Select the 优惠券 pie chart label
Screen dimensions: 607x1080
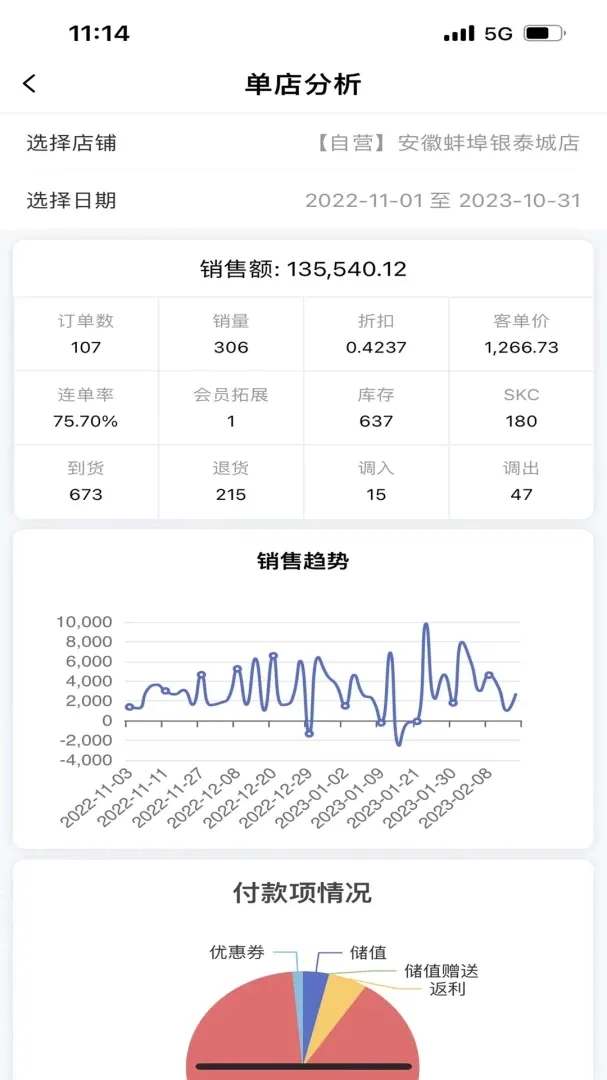tap(237, 953)
